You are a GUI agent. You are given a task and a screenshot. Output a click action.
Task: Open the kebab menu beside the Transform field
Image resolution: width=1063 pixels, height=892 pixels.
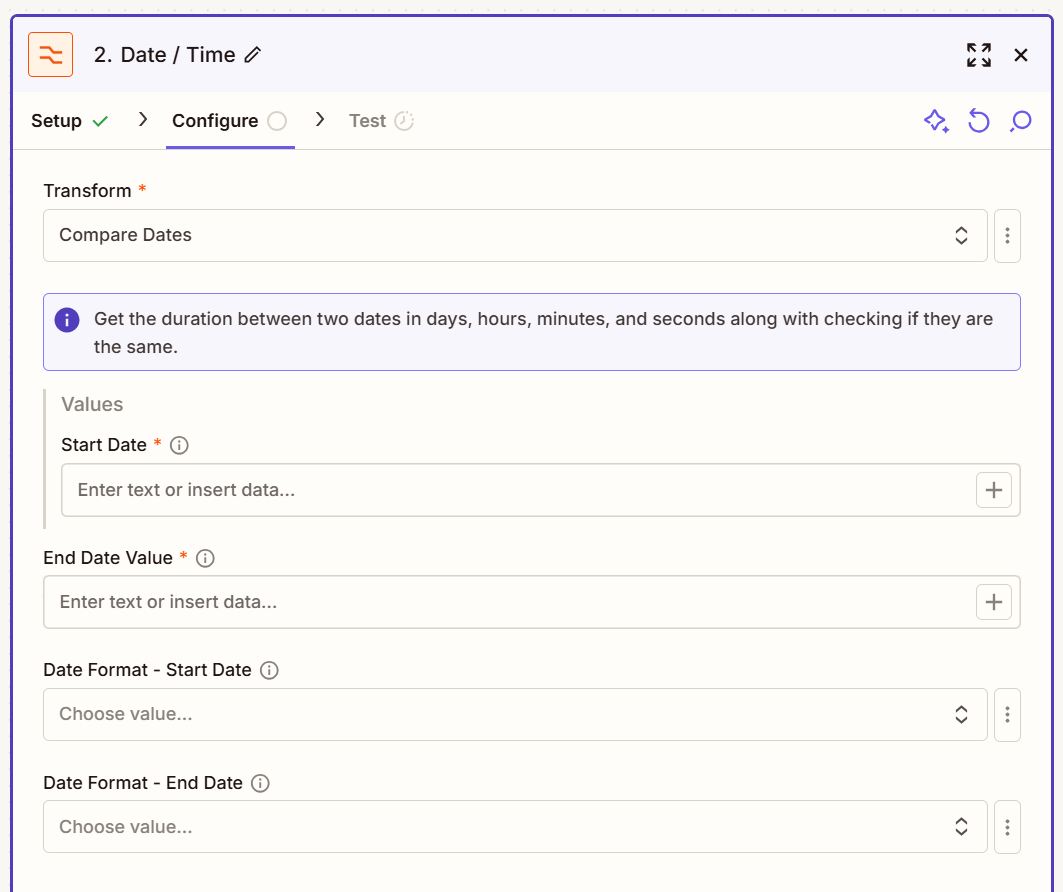(x=1007, y=235)
